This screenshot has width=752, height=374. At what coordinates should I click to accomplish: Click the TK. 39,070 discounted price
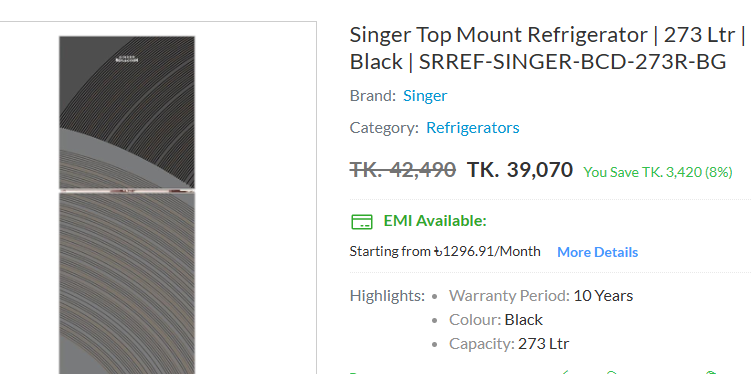(520, 170)
